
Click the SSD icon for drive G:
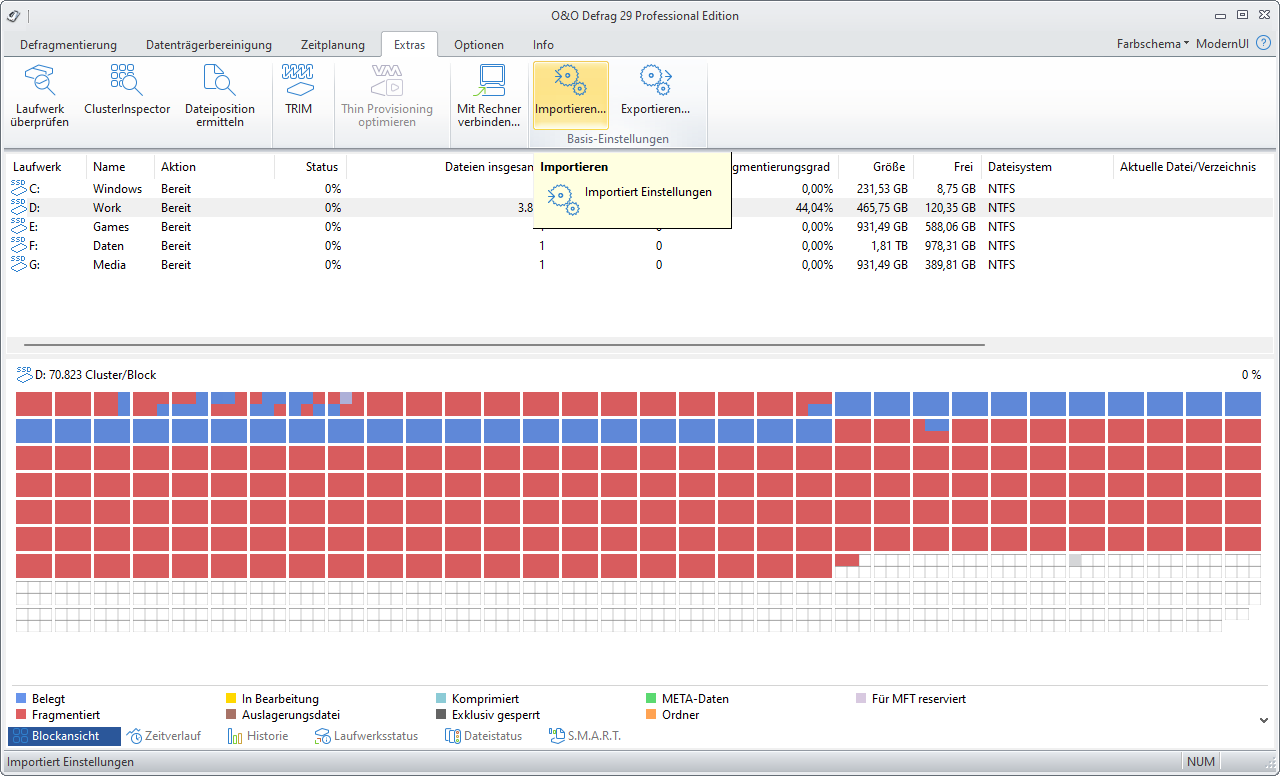(19, 264)
